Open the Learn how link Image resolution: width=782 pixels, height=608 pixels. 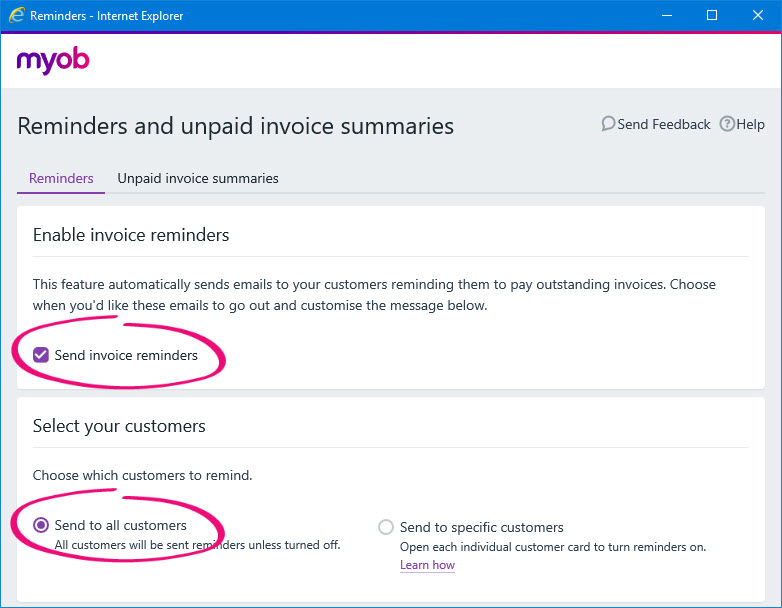pyautogui.click(x=427, y=565)
